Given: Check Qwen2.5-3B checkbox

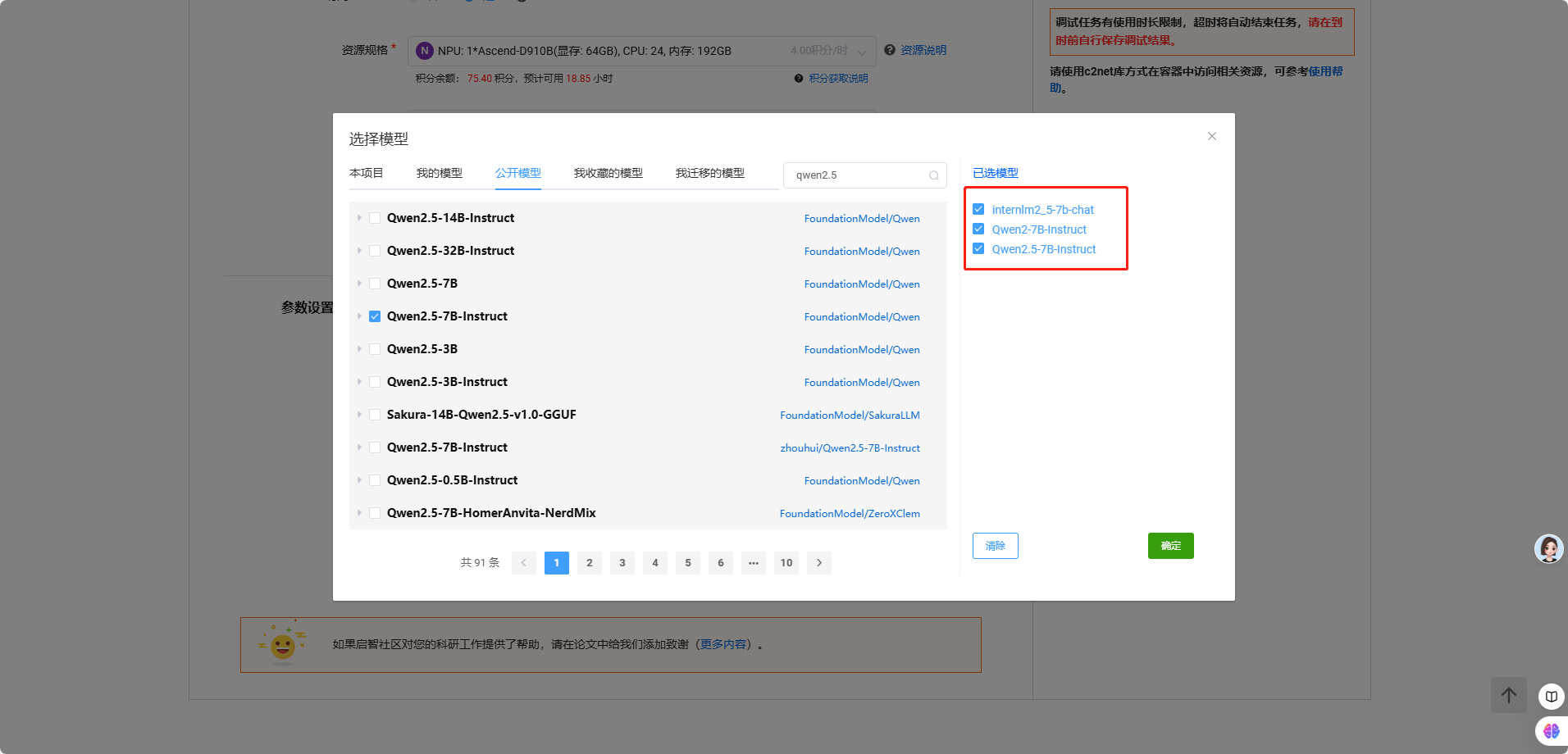Looking at the screenshot, I should coord(375,349).
